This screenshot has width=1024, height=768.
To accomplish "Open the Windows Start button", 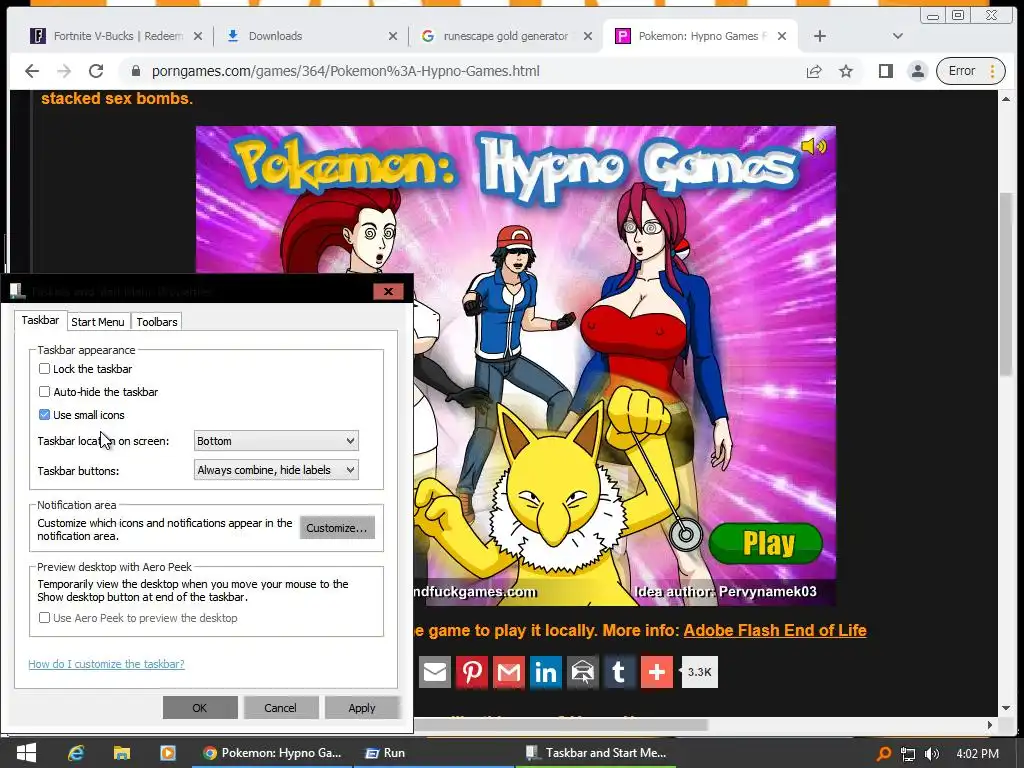I will pyautogui.click(x=26, y=753).
